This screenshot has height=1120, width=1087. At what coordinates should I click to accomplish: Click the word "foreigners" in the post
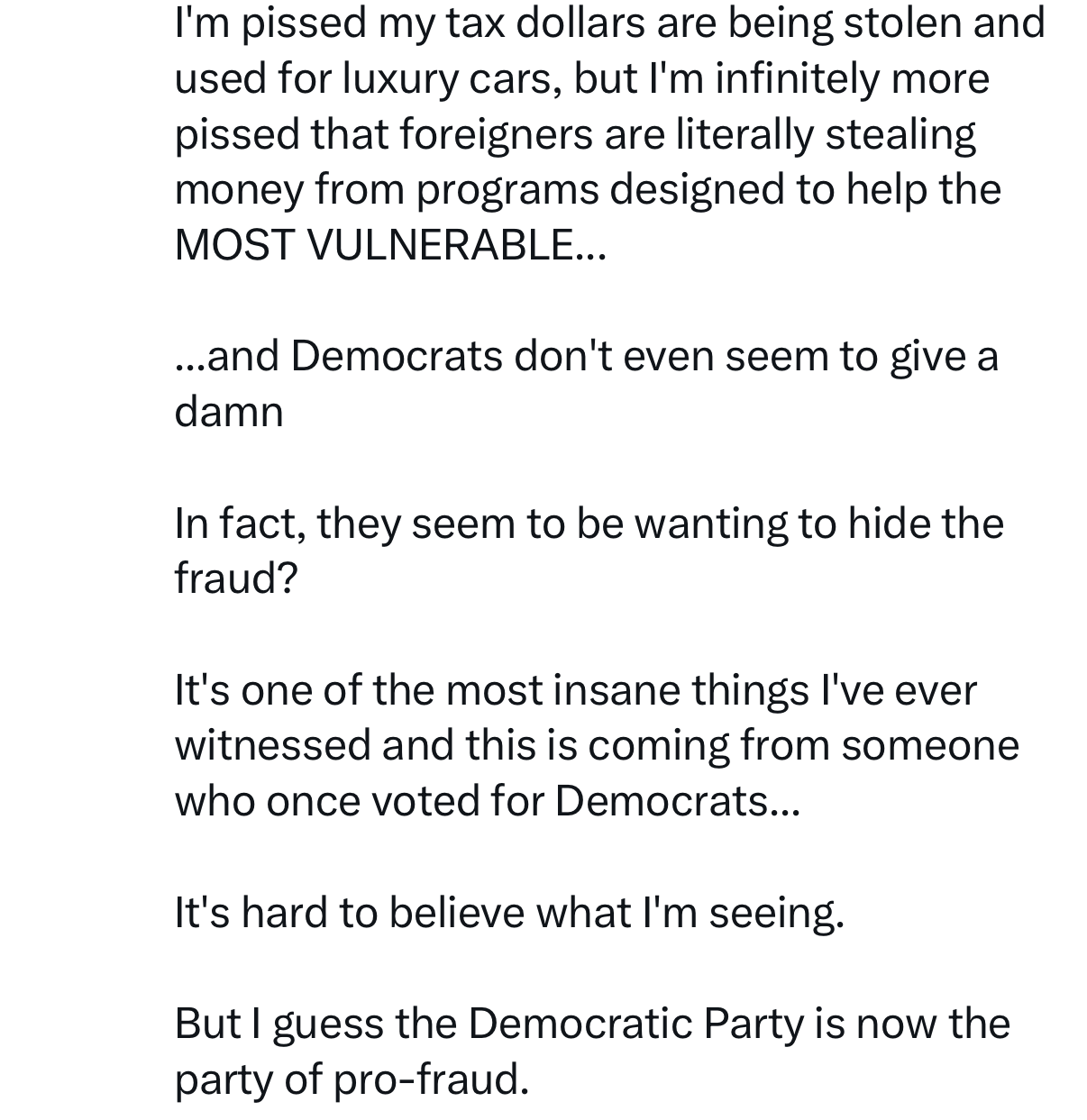(495, 134)
